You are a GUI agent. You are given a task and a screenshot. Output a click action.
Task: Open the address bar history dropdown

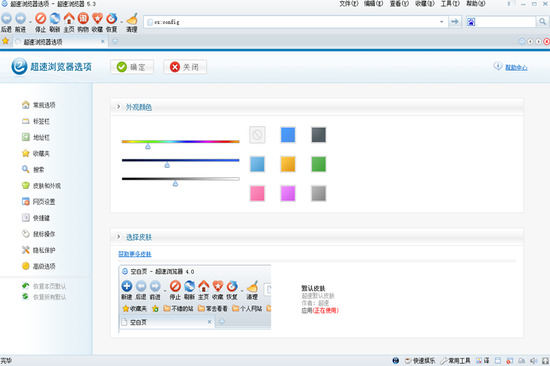click(442, 22)
